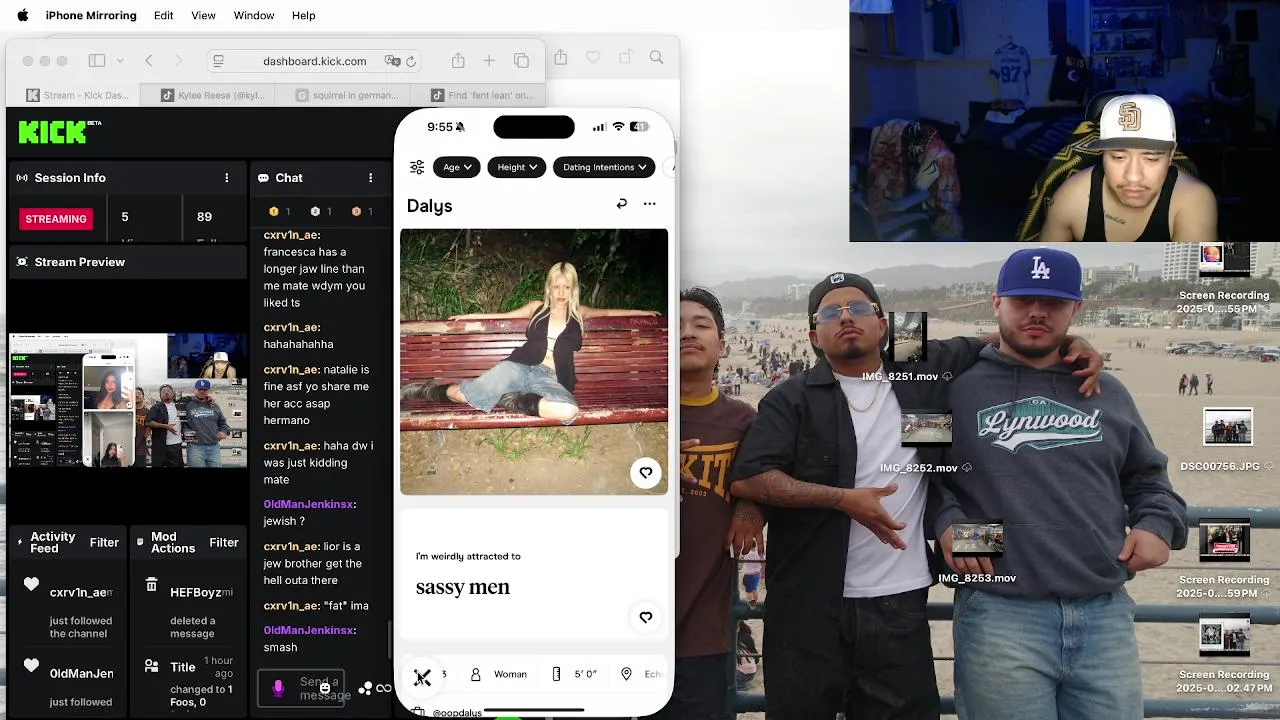Click HEFBoyz deleted message mod action

click(188, 610)
